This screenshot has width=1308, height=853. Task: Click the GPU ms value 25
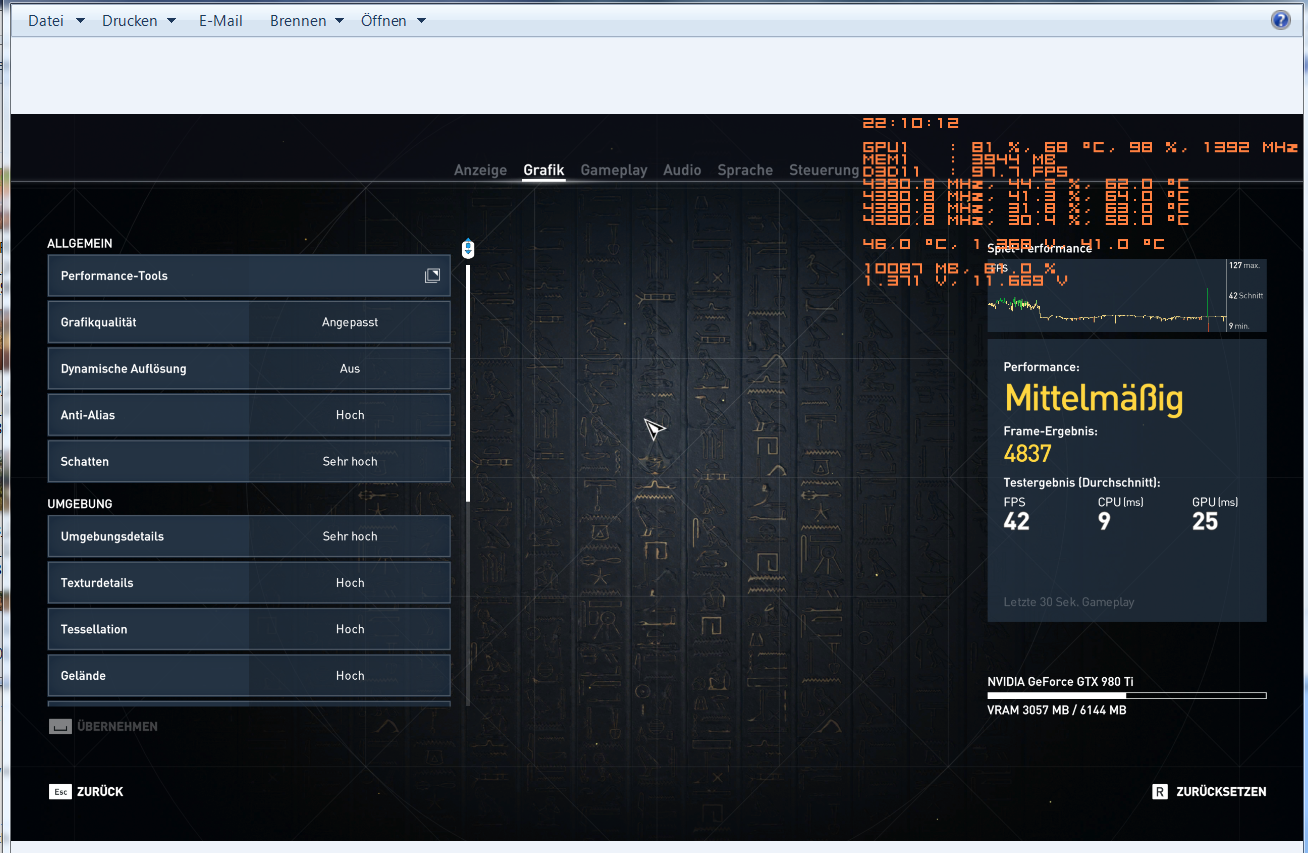coord(1205,521)
